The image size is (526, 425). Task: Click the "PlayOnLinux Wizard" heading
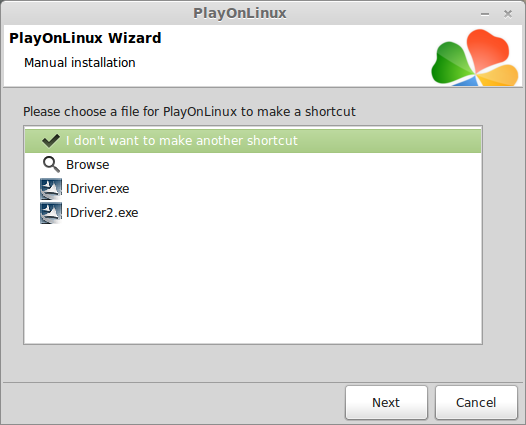coord(85,38)
